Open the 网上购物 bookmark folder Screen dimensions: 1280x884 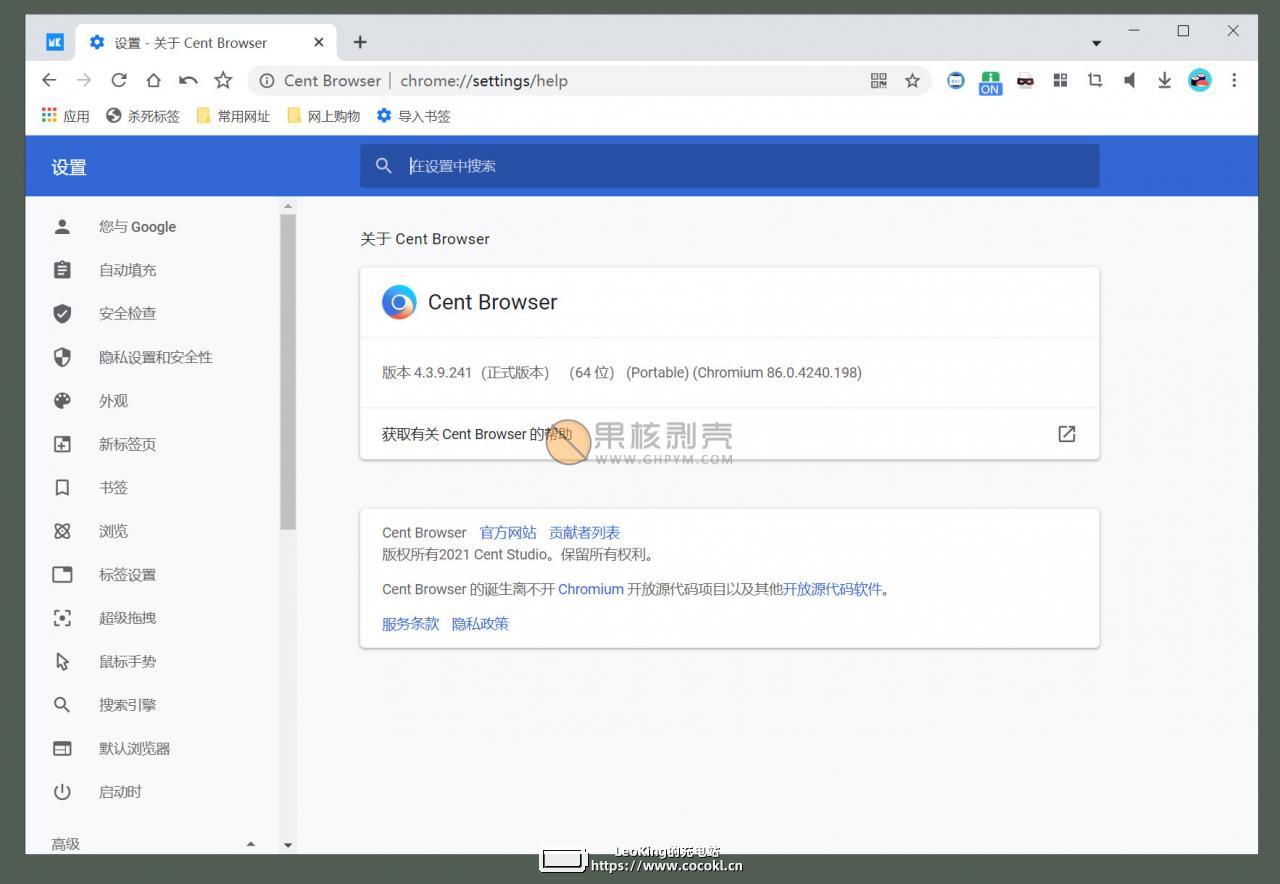click(x=323, y=116)
